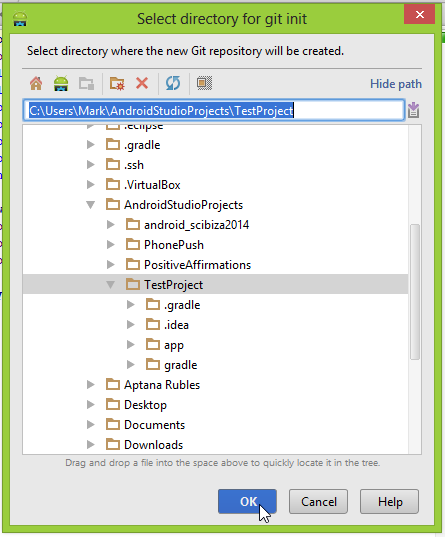Jump to project directory Android icon

point(61,83)
